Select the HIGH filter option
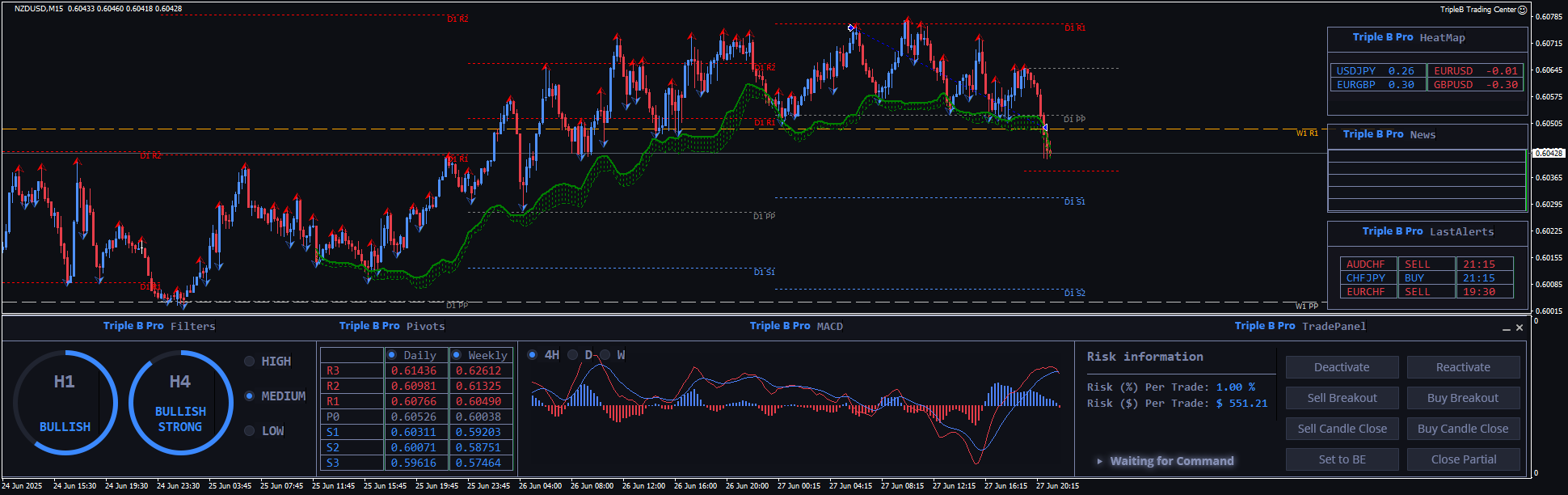Screen dimensions: 1568x495 [x=250, y=362]
